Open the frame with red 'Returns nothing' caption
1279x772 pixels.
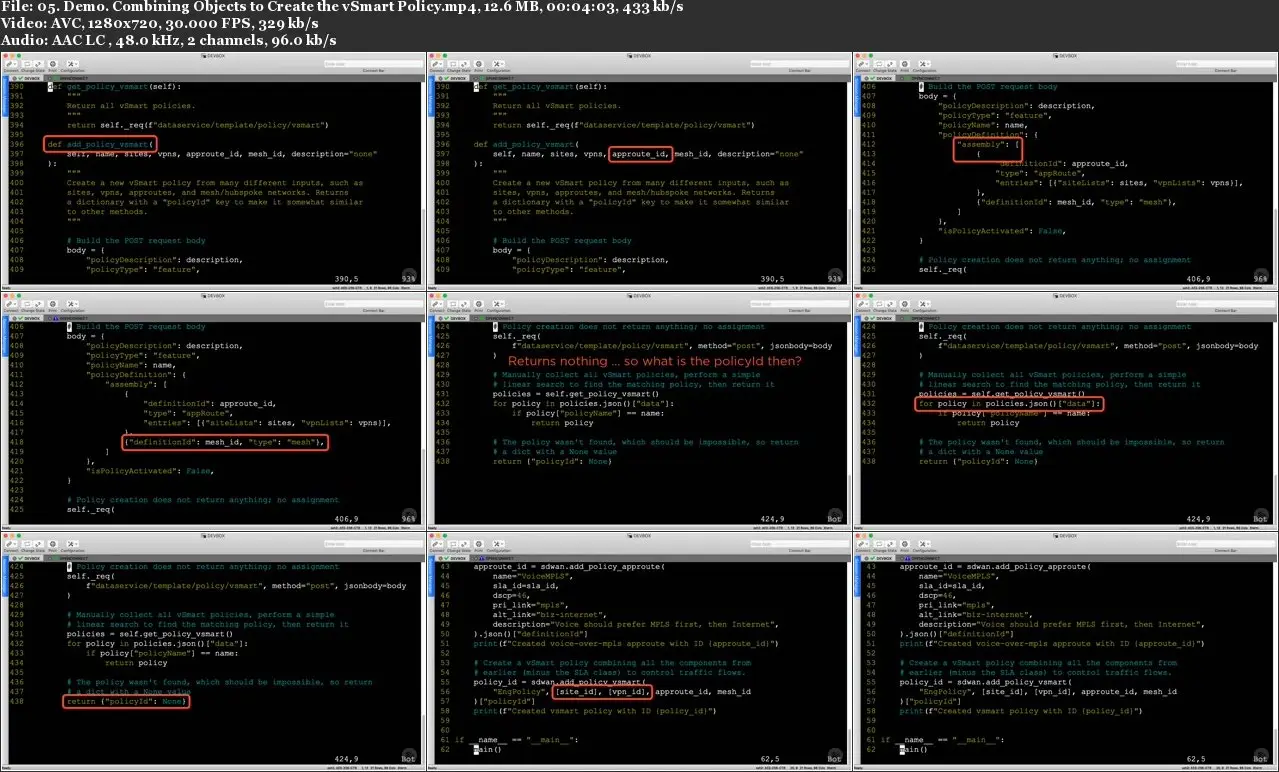639,410
